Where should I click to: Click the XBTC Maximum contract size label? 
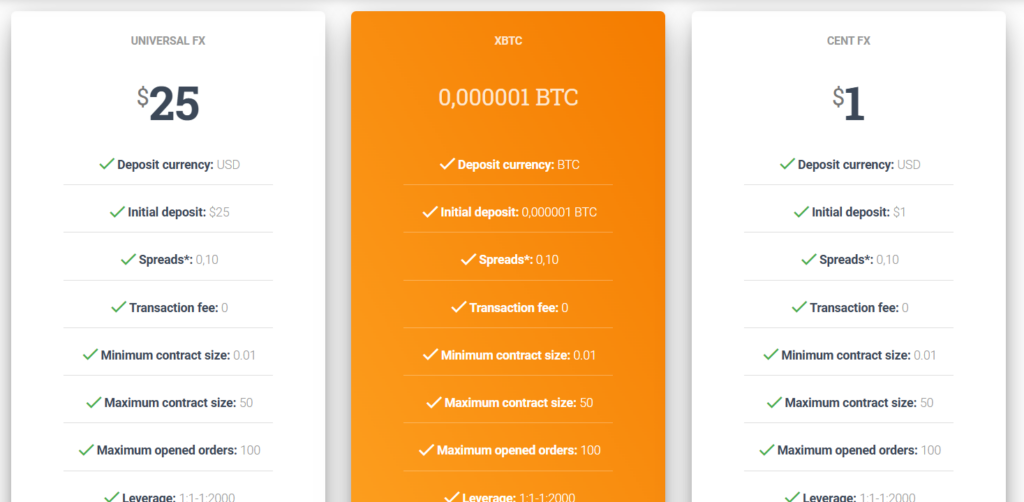click(510, 402)
